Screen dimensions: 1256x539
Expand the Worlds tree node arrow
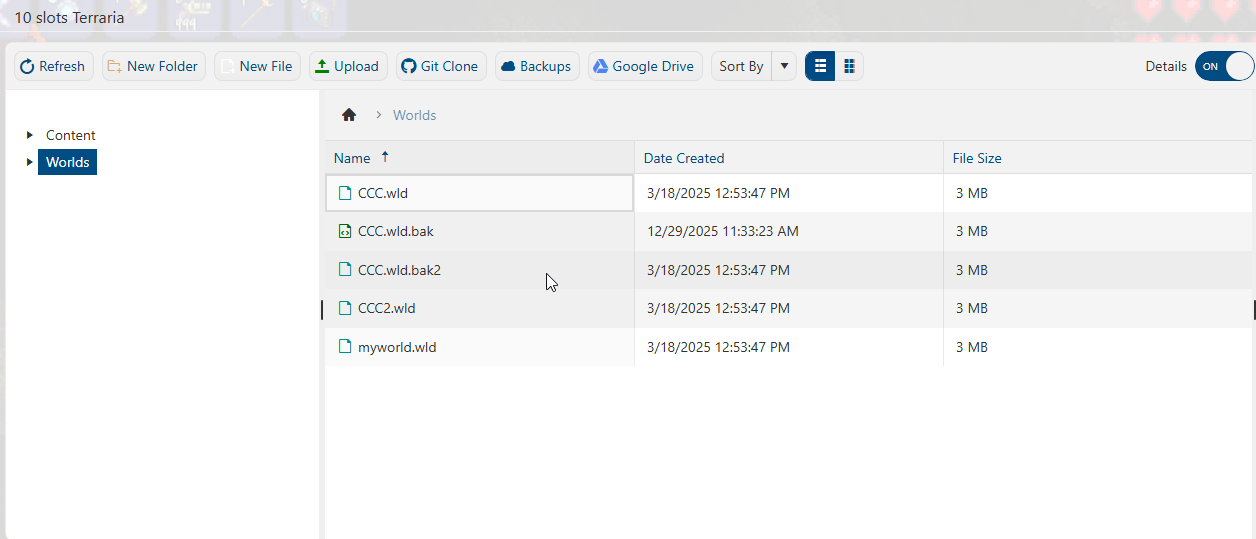pos(30,162)
